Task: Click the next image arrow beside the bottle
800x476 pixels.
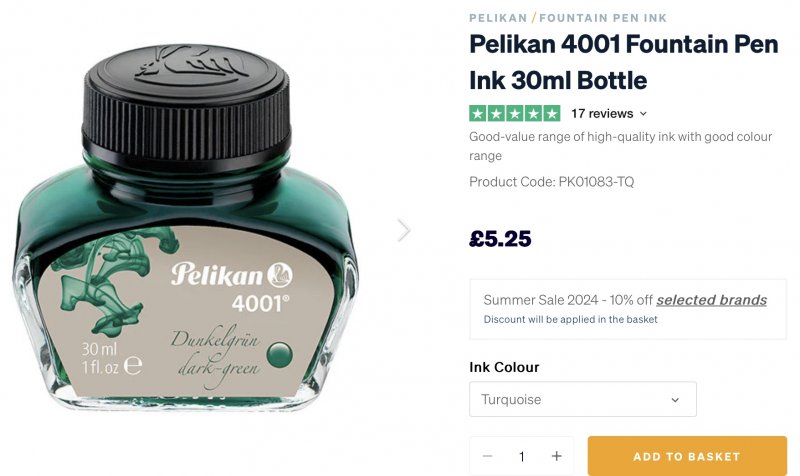Action: coord(404,230)
